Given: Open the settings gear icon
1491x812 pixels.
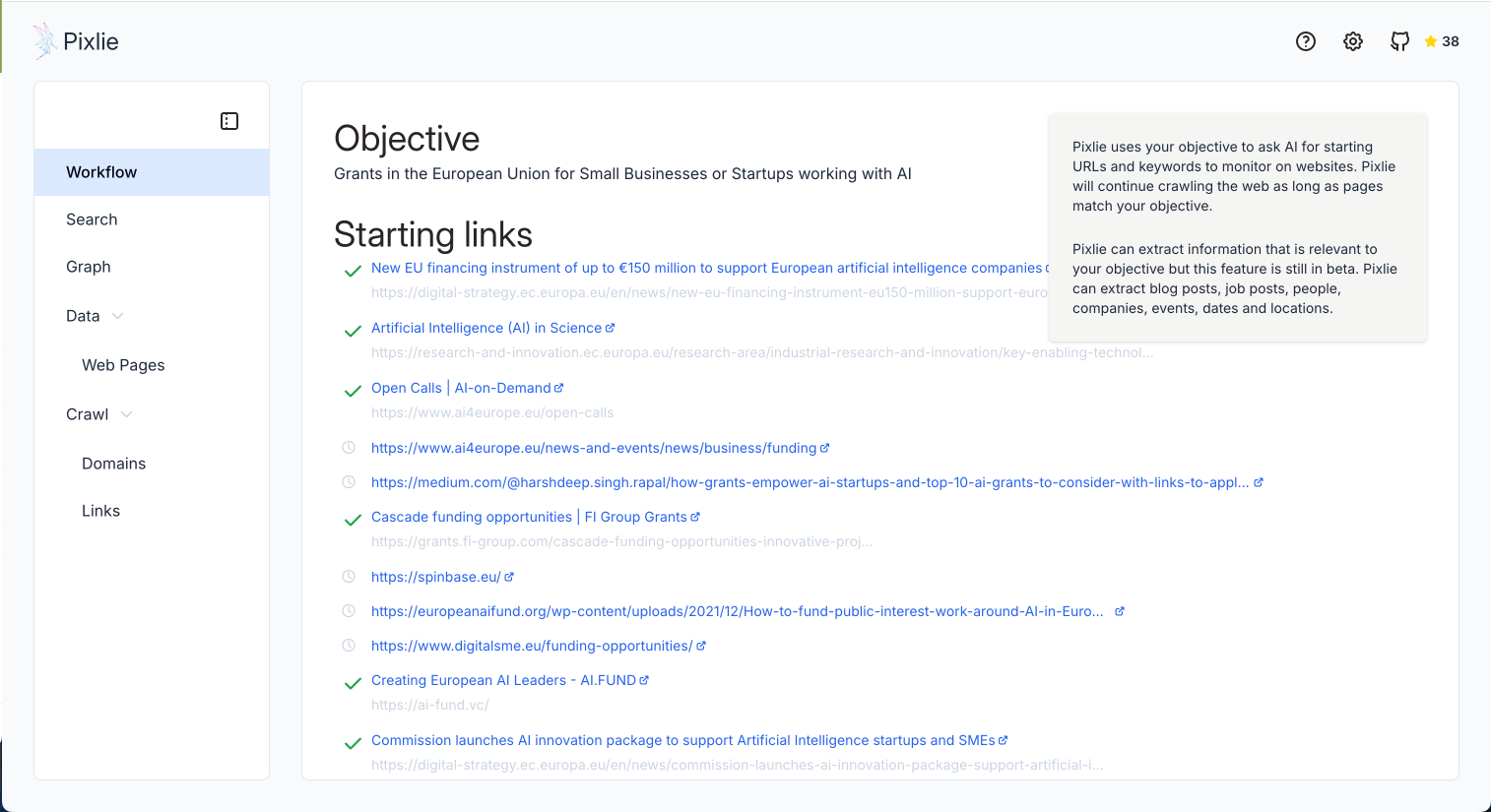Looking at the screenshot, I should (x=1353, y=41).
